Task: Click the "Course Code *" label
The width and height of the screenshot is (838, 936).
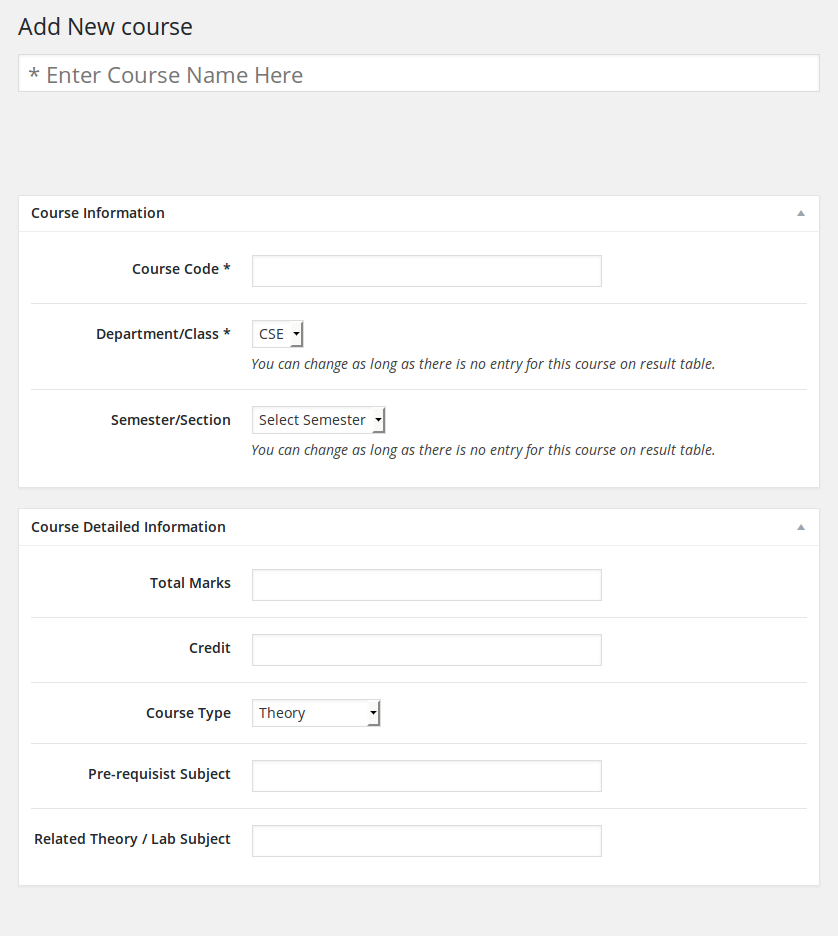Action: coord(181,269)
